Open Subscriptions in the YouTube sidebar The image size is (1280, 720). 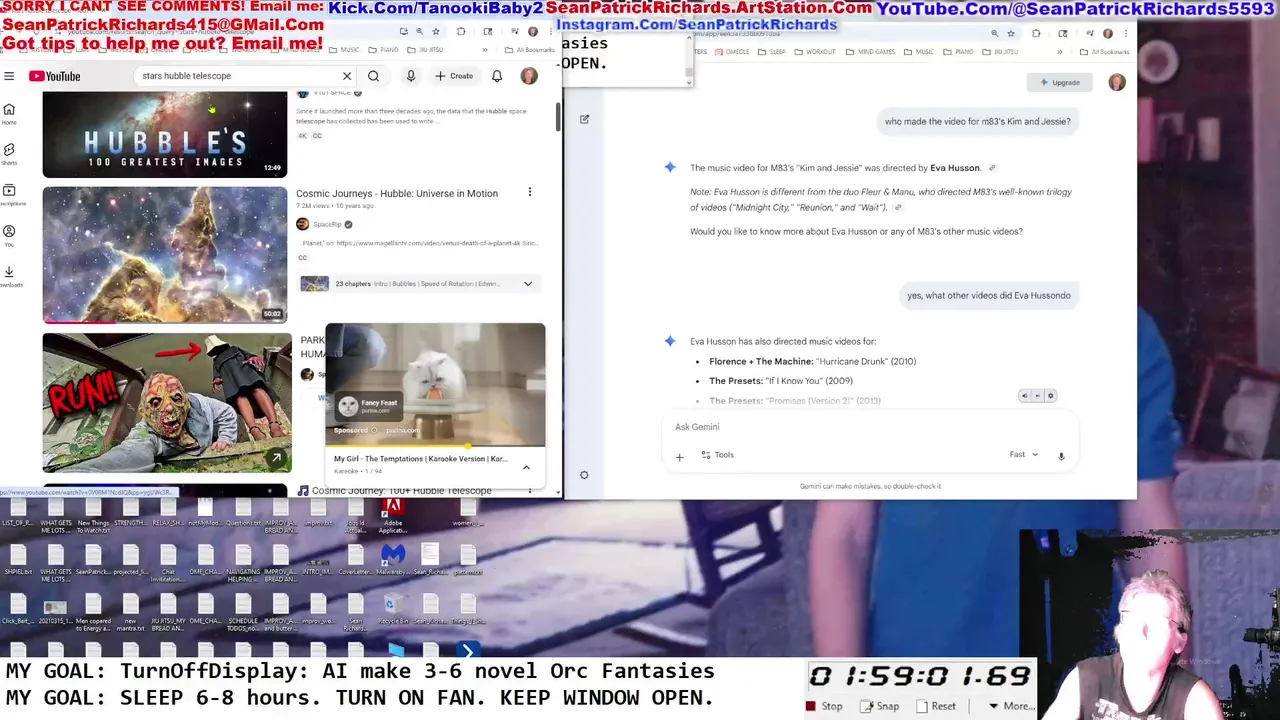pyautogui.click(x=9, y=194)
